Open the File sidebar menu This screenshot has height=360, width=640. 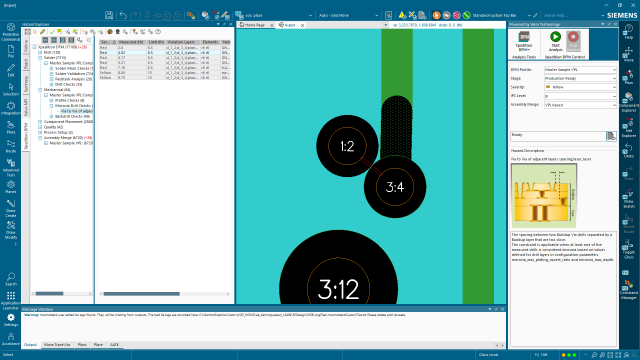[x=11, y=51]
